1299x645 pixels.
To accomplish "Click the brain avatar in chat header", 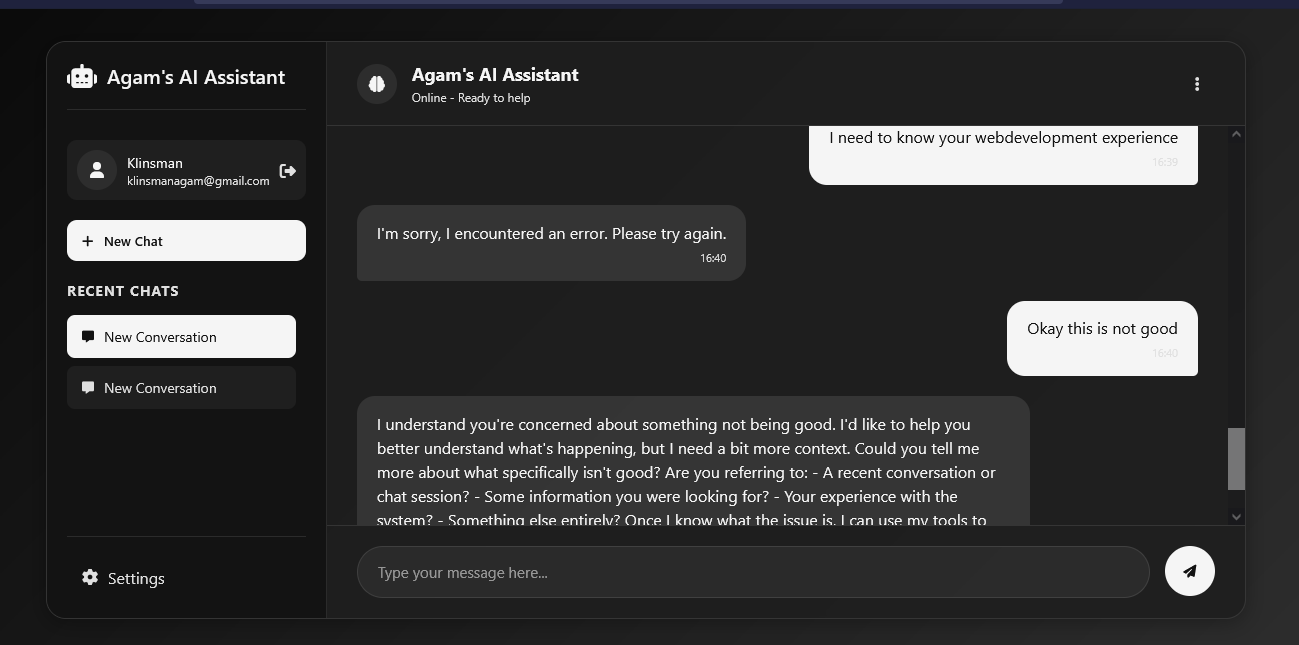I will coord(377,84).
